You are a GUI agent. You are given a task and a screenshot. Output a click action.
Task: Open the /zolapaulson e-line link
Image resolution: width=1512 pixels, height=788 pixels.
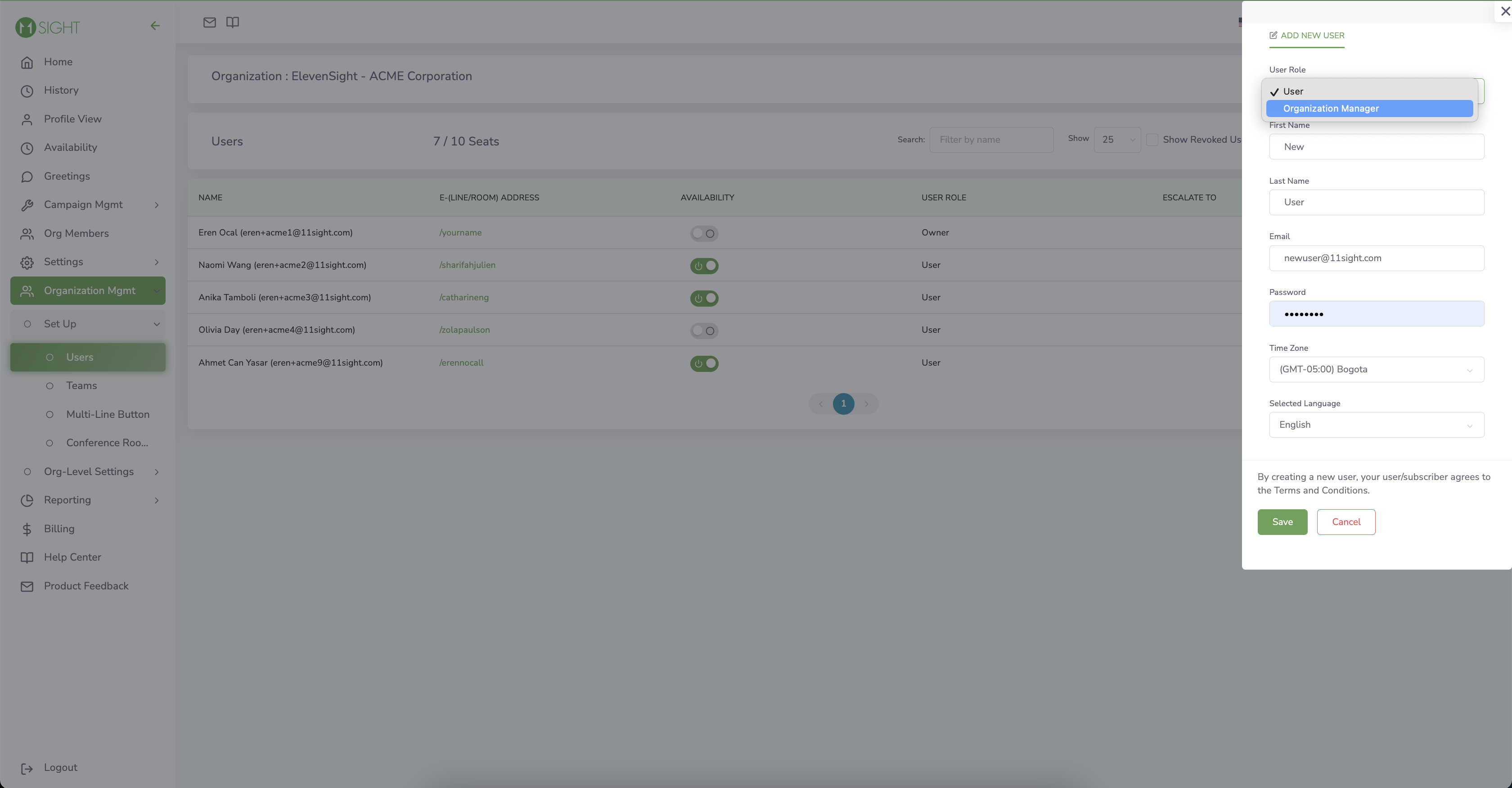coord(464,330)
